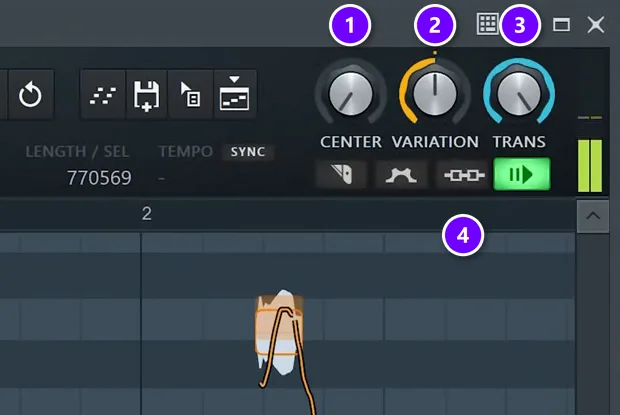620x415 pixels.
Task: Click the circular reset arrow icon
Action: coord(30,95)
